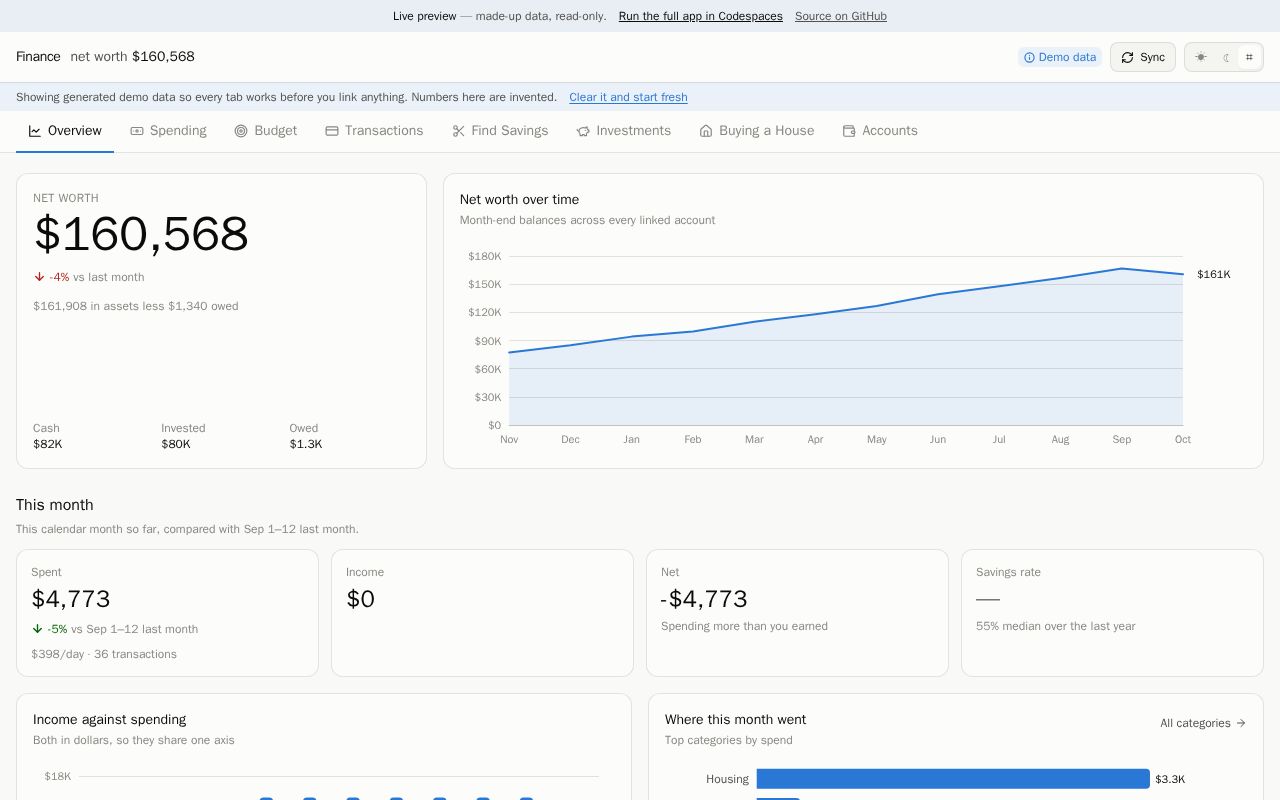1280x800 pixels.
Task: Open Source on GitHub link
Action: tap(841, 16)
